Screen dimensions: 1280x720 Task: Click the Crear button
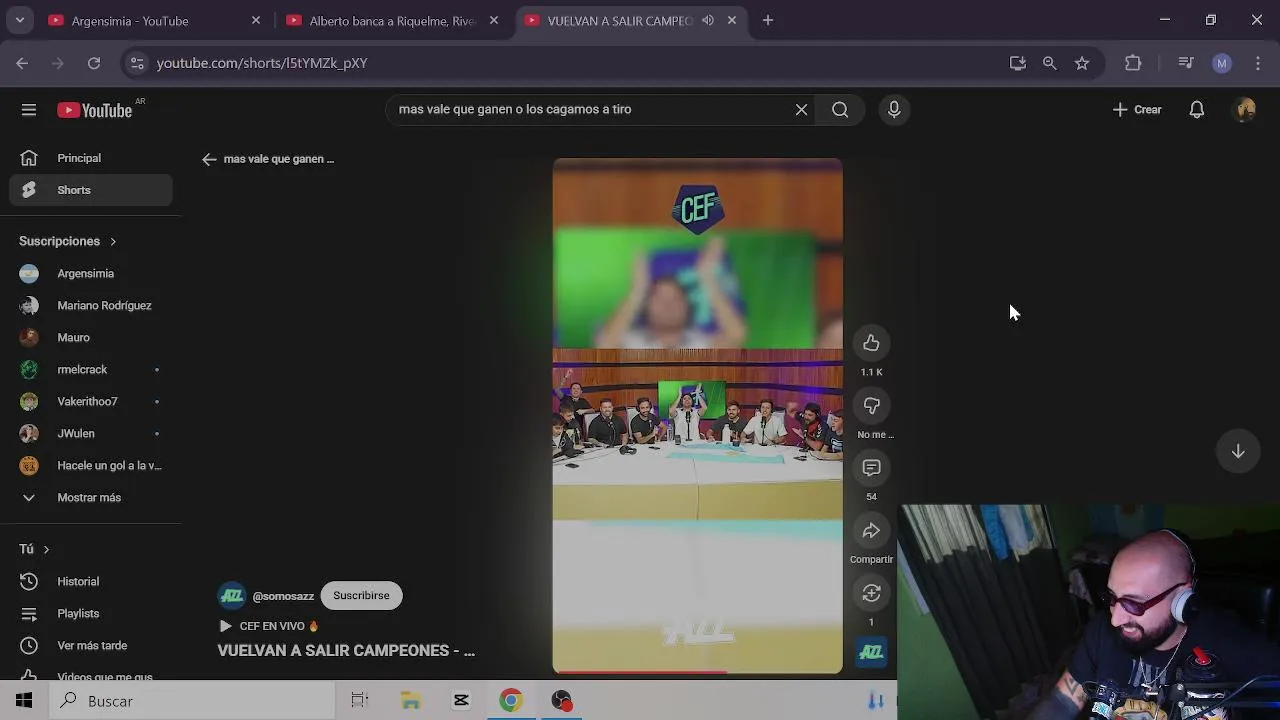(x=1137, y=110)
